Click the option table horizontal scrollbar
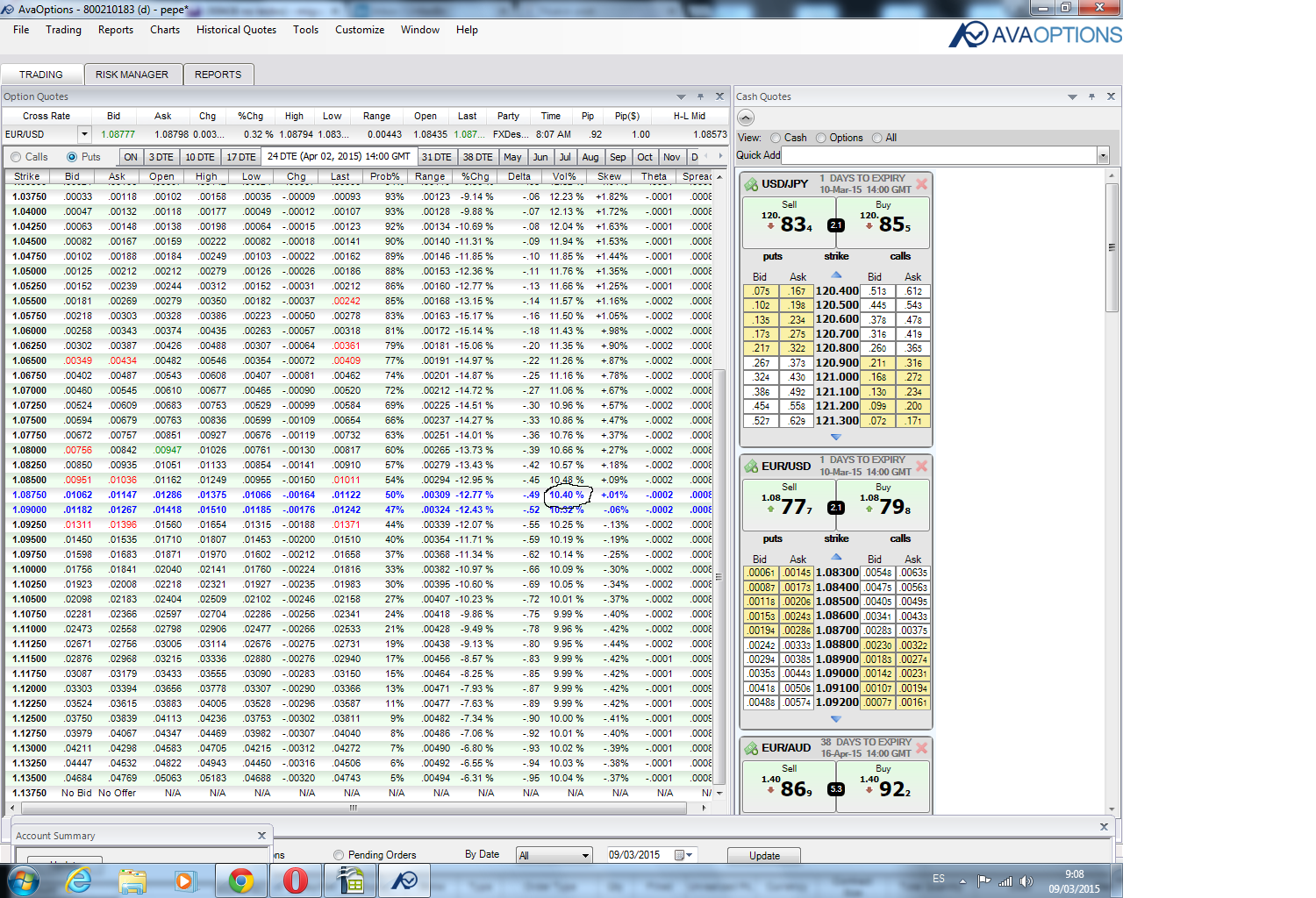 354,807
